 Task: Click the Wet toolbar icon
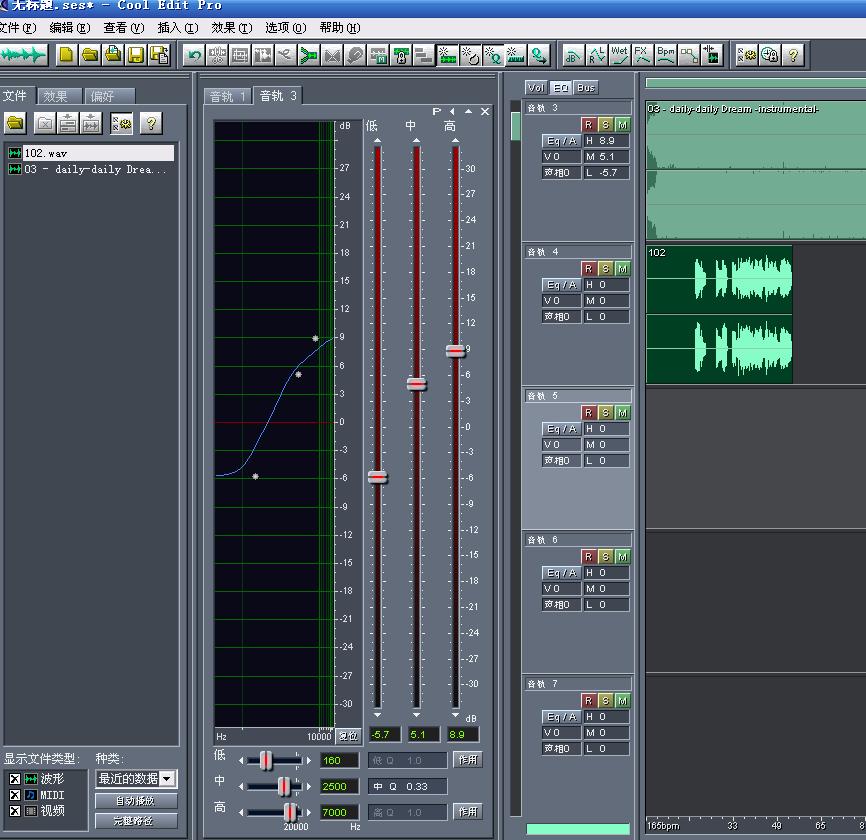619,55
